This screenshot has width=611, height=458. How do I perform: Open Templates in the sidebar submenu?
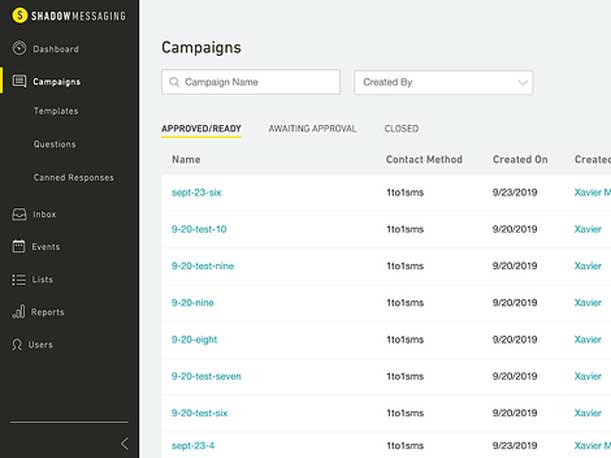click(56, 111)
